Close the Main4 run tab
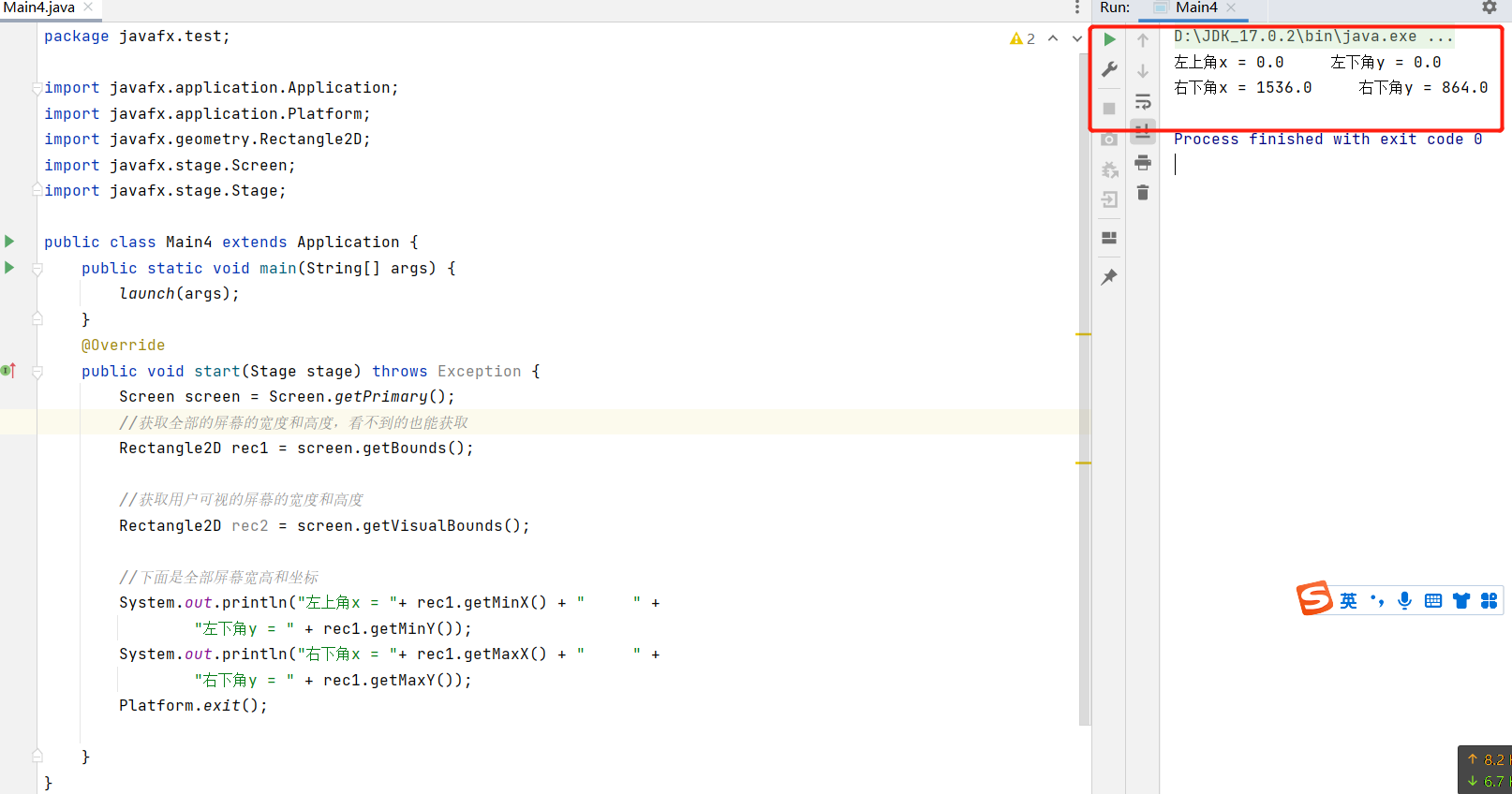This screenshot has height=794, width=1512. point(1231,7)
